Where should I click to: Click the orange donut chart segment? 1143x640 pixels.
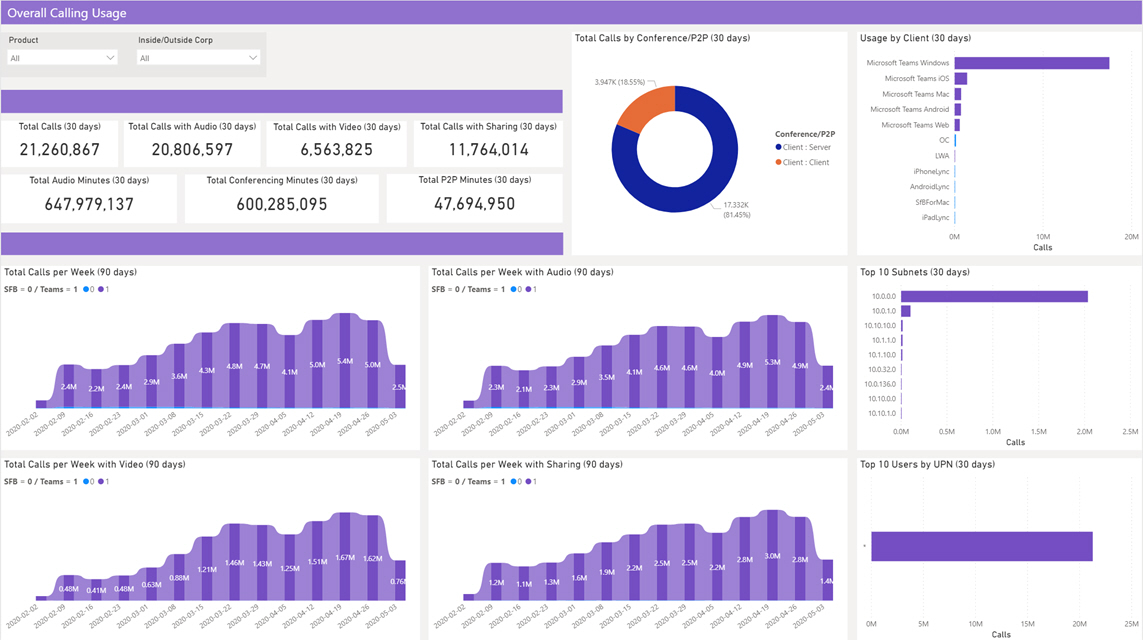coord(647,108)
